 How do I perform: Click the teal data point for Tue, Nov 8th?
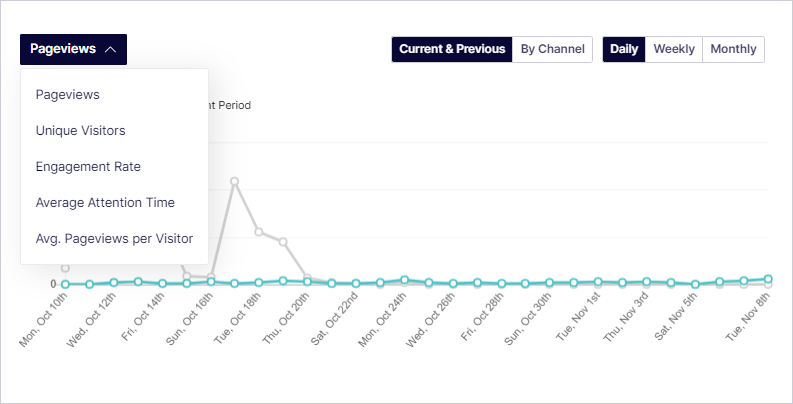768,279
